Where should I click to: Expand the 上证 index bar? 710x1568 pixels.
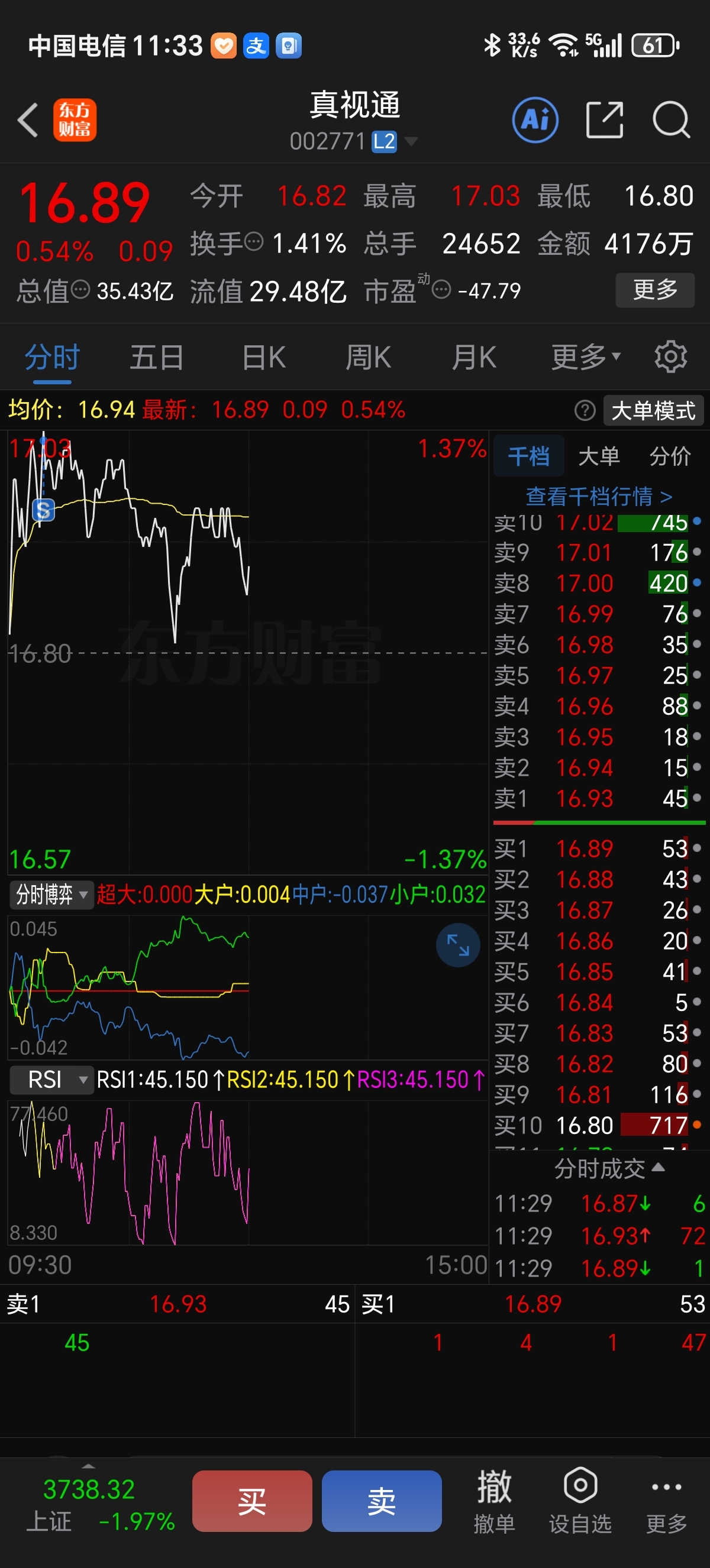pyautogui.click(x=88, y=1466)
